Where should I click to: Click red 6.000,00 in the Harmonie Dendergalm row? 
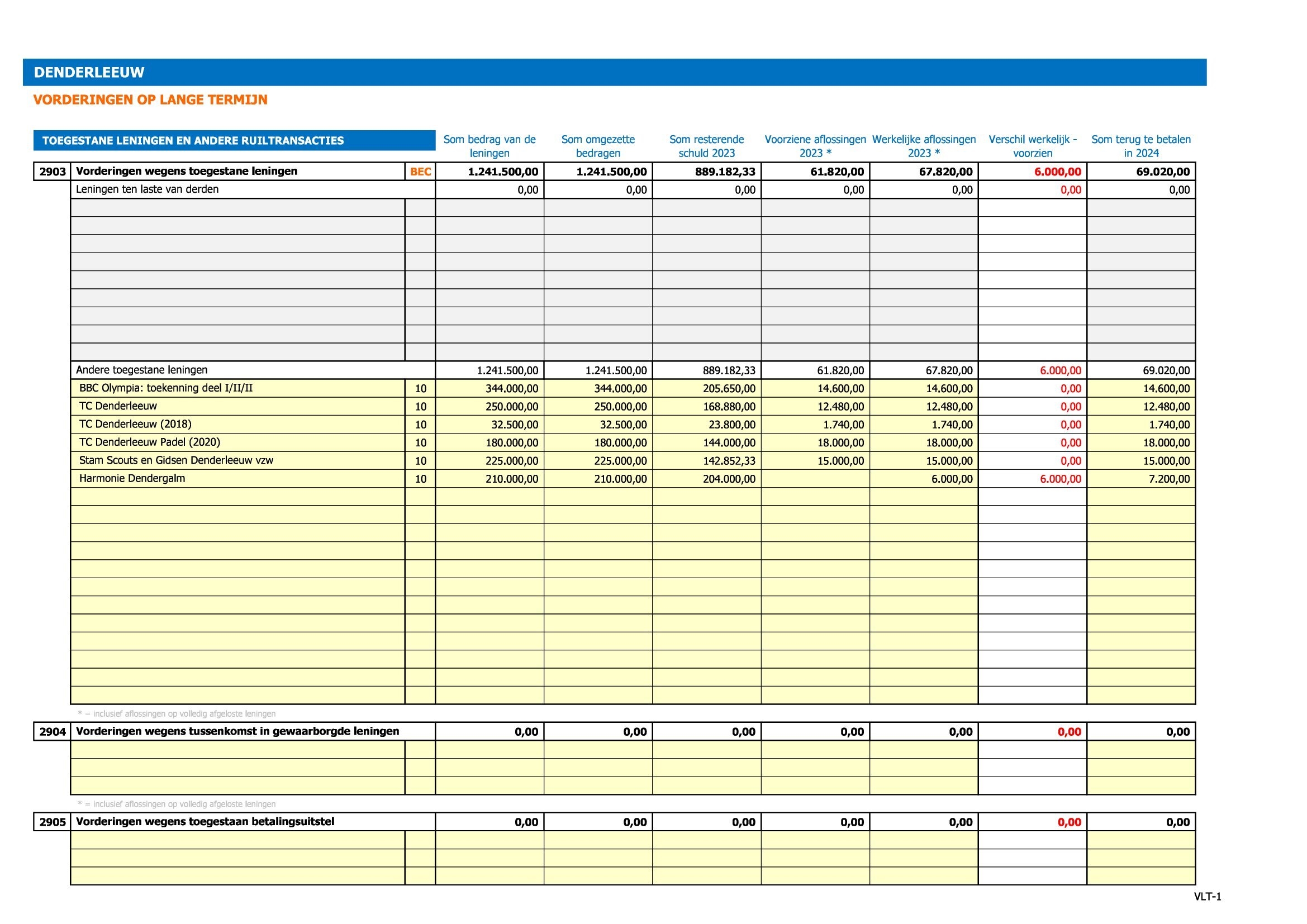[1060, 479]
